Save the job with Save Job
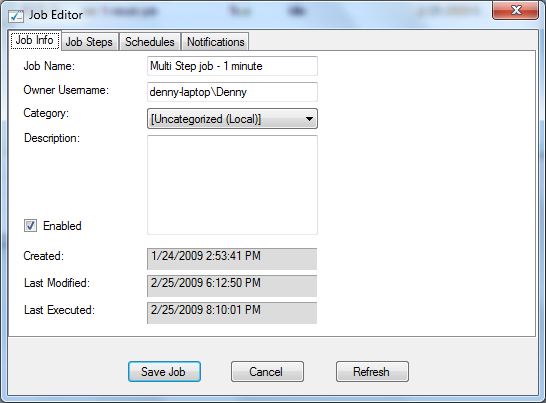The width and height of the screenshot is (546, 403). coord(164,372)
